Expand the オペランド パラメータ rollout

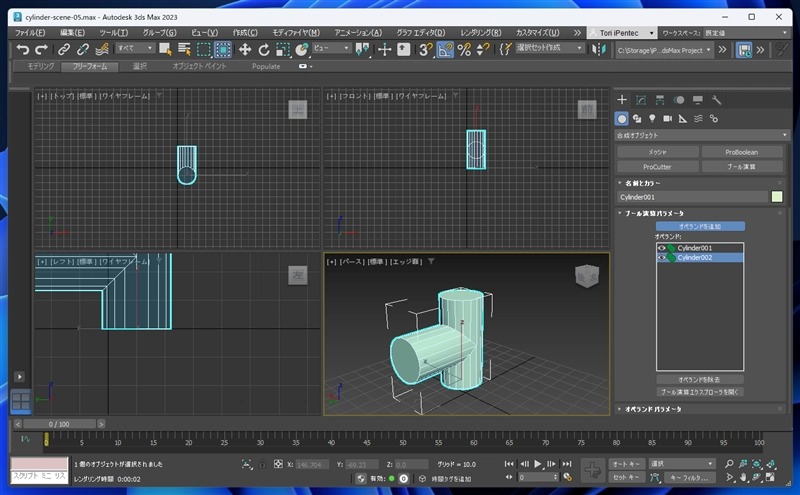point(653,409)
